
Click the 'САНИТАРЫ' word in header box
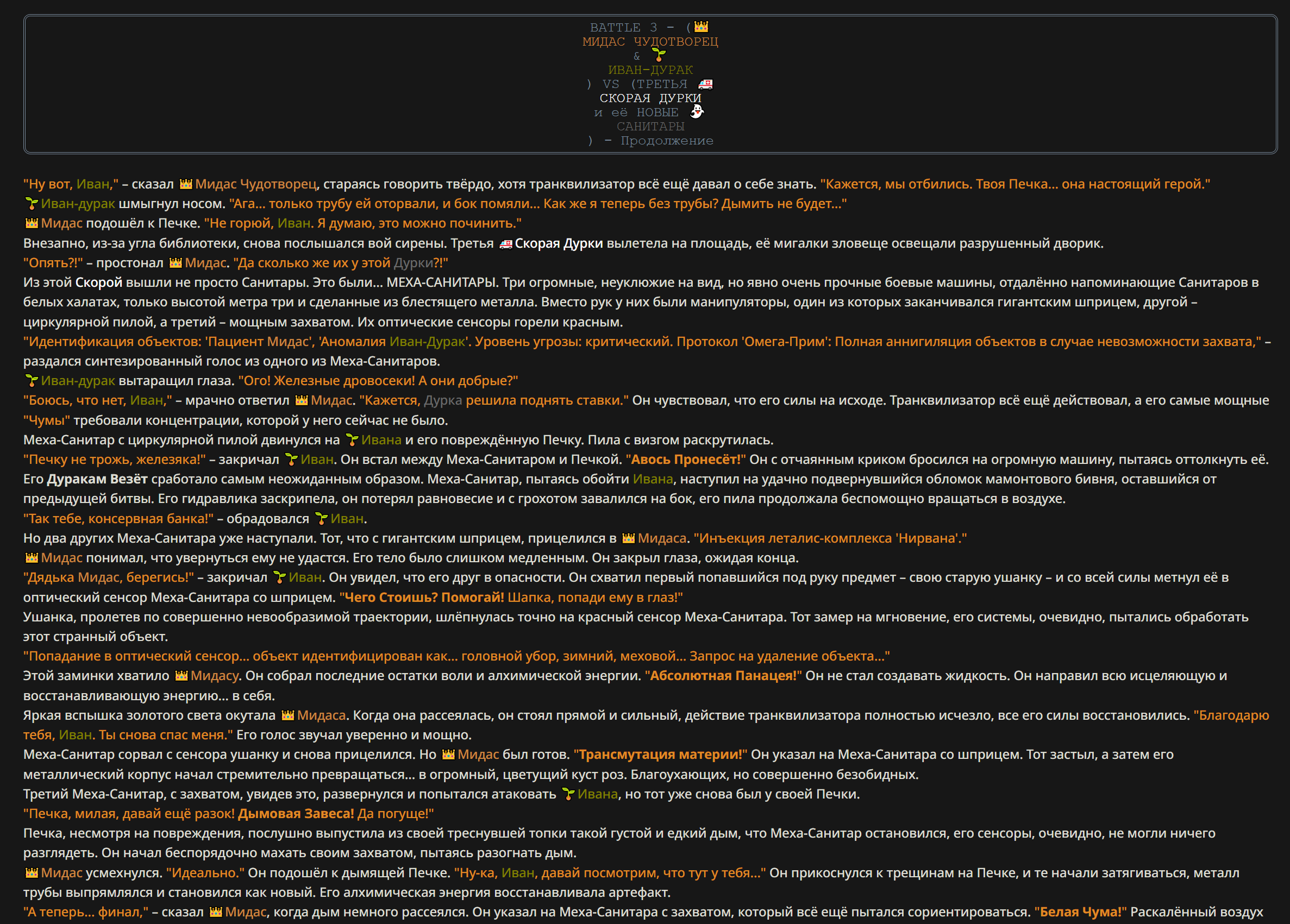650,126
